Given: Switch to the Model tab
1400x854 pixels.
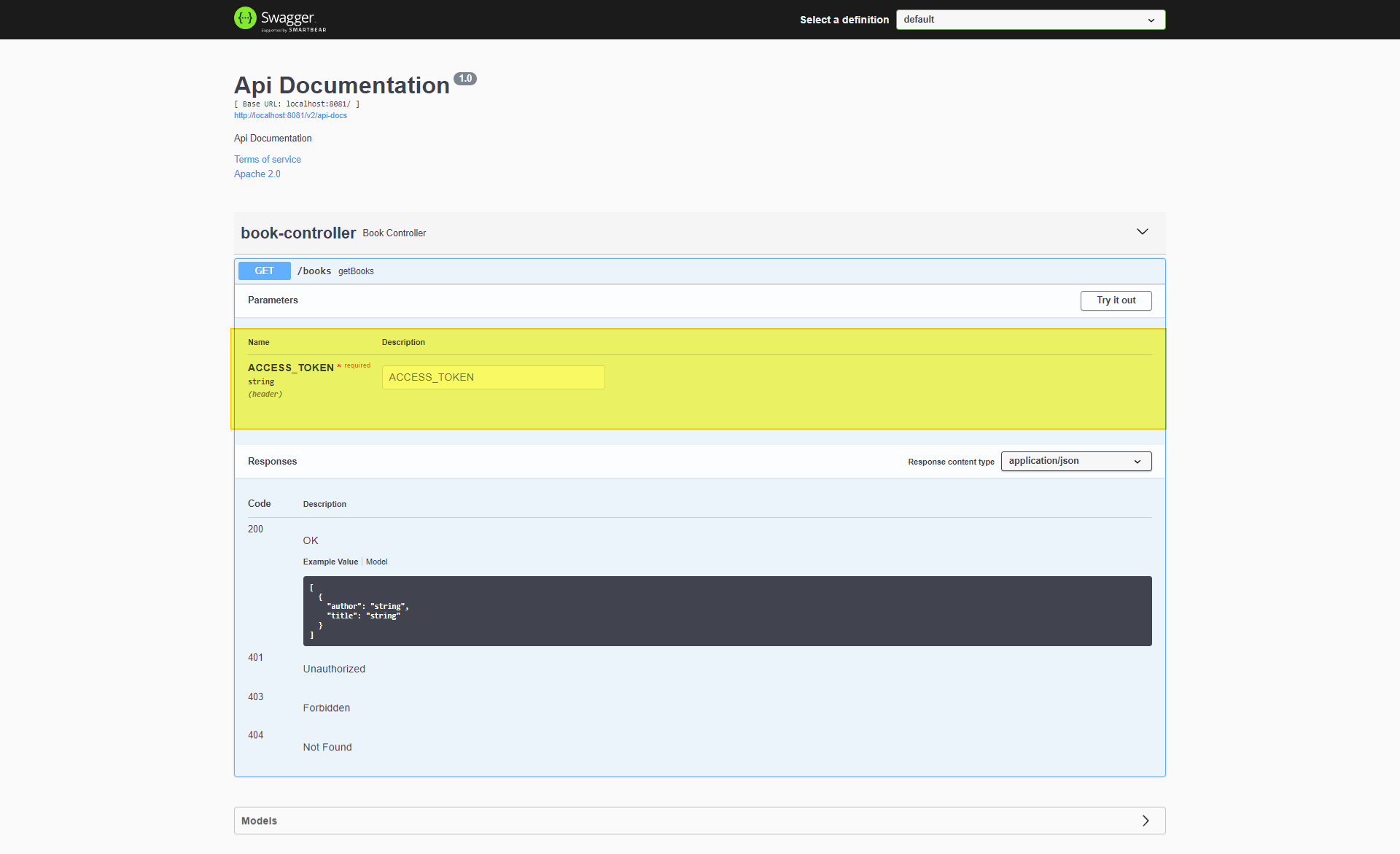Looking at the screenshot, I should click(376, 562).
